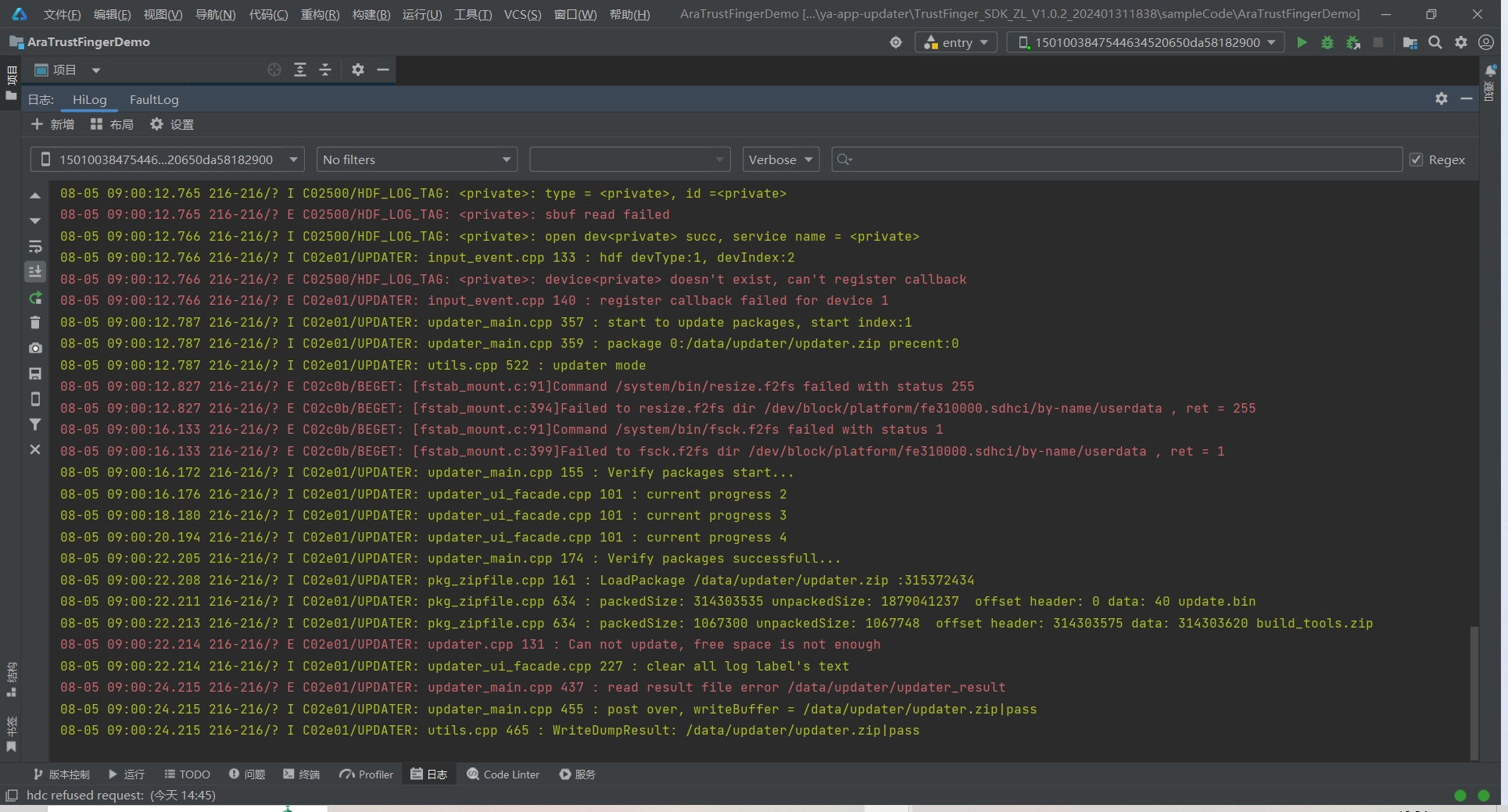Expand the project view dropdown arrow
The width and height of the screenshot is (1508, 812).
pyautogui.click(x=96, y=70)
